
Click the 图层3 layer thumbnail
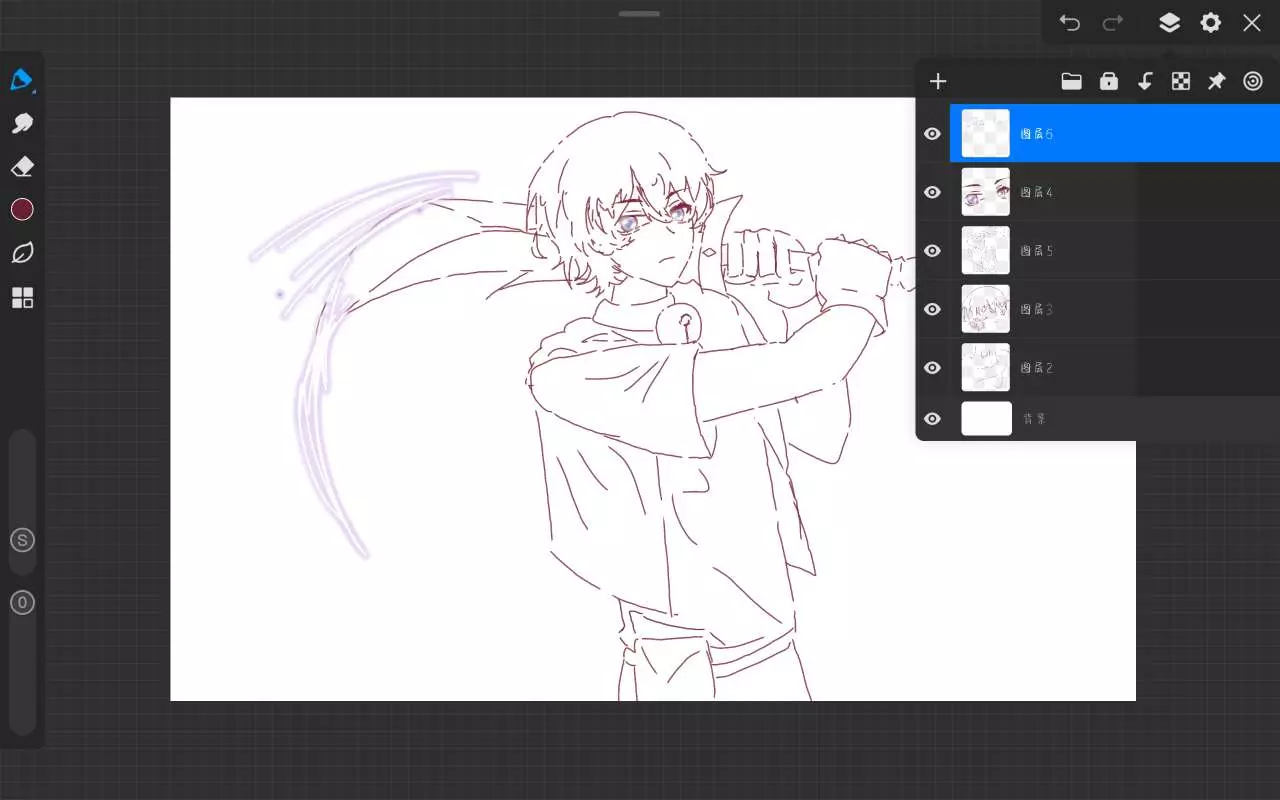click(986, 309)
